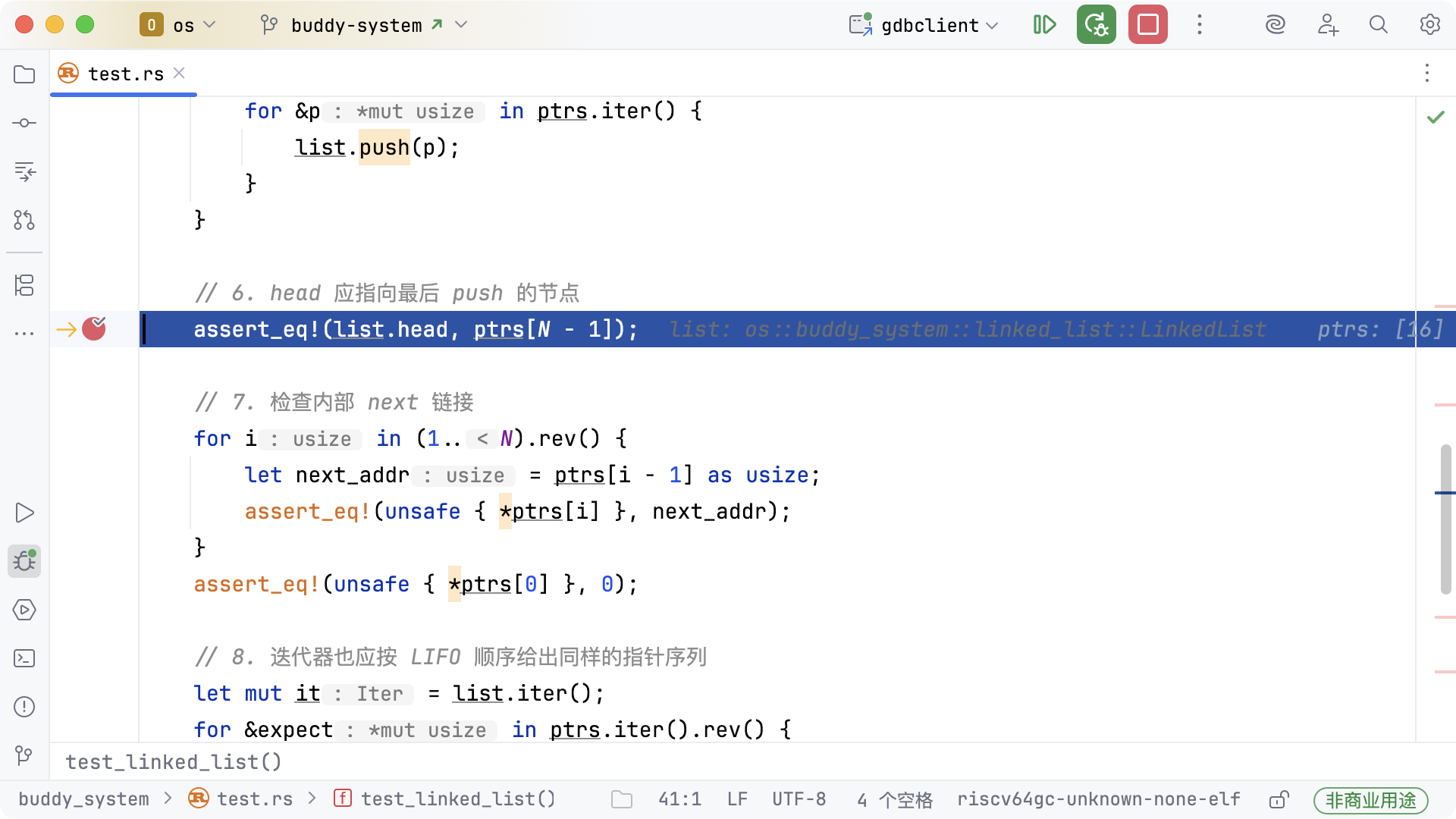Toggle read-only lock in status bar

coord(1279,799)
